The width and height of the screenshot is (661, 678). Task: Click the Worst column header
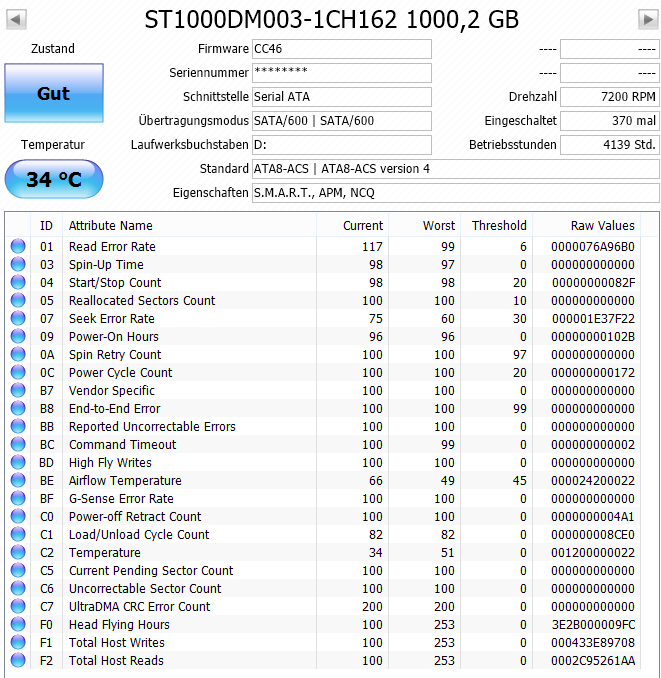[425, 226]
